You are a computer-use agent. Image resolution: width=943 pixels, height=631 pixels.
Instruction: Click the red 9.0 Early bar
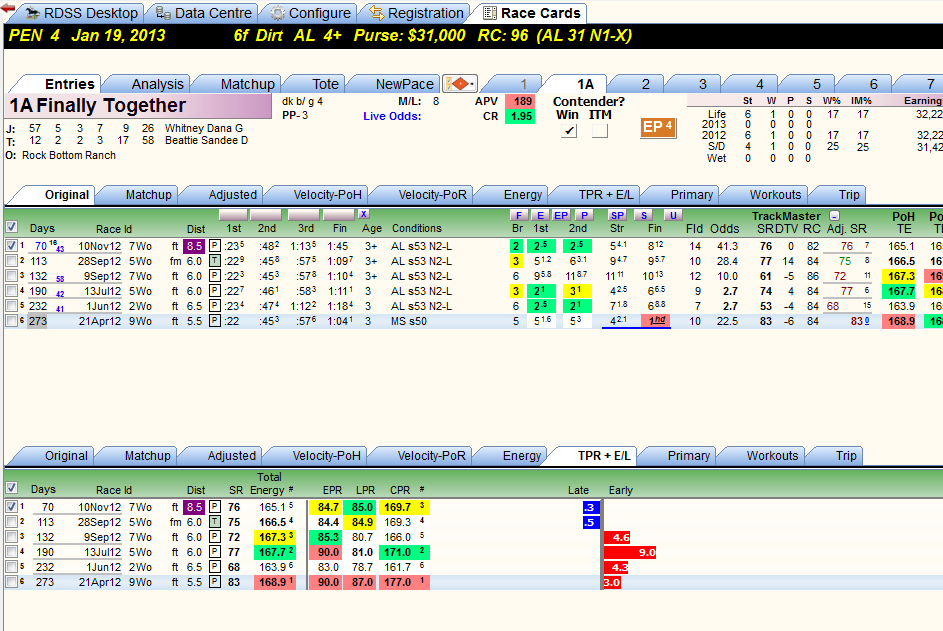(630, 552)
